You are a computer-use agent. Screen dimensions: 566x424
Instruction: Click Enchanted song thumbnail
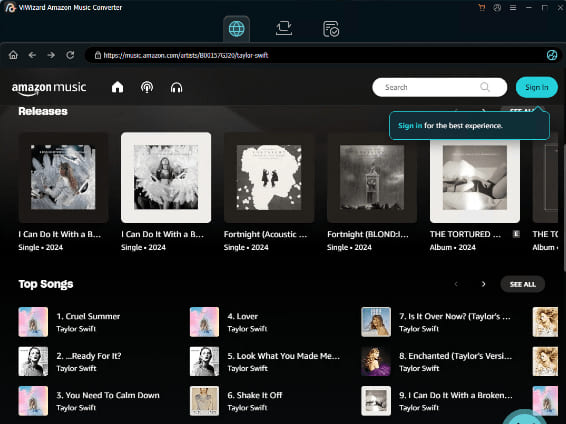pyautogui.click(x=376, y=361)
